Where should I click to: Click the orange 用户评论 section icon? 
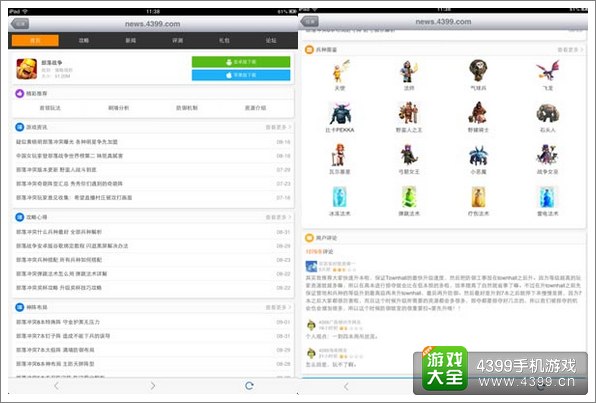click(x=309, y=238)
